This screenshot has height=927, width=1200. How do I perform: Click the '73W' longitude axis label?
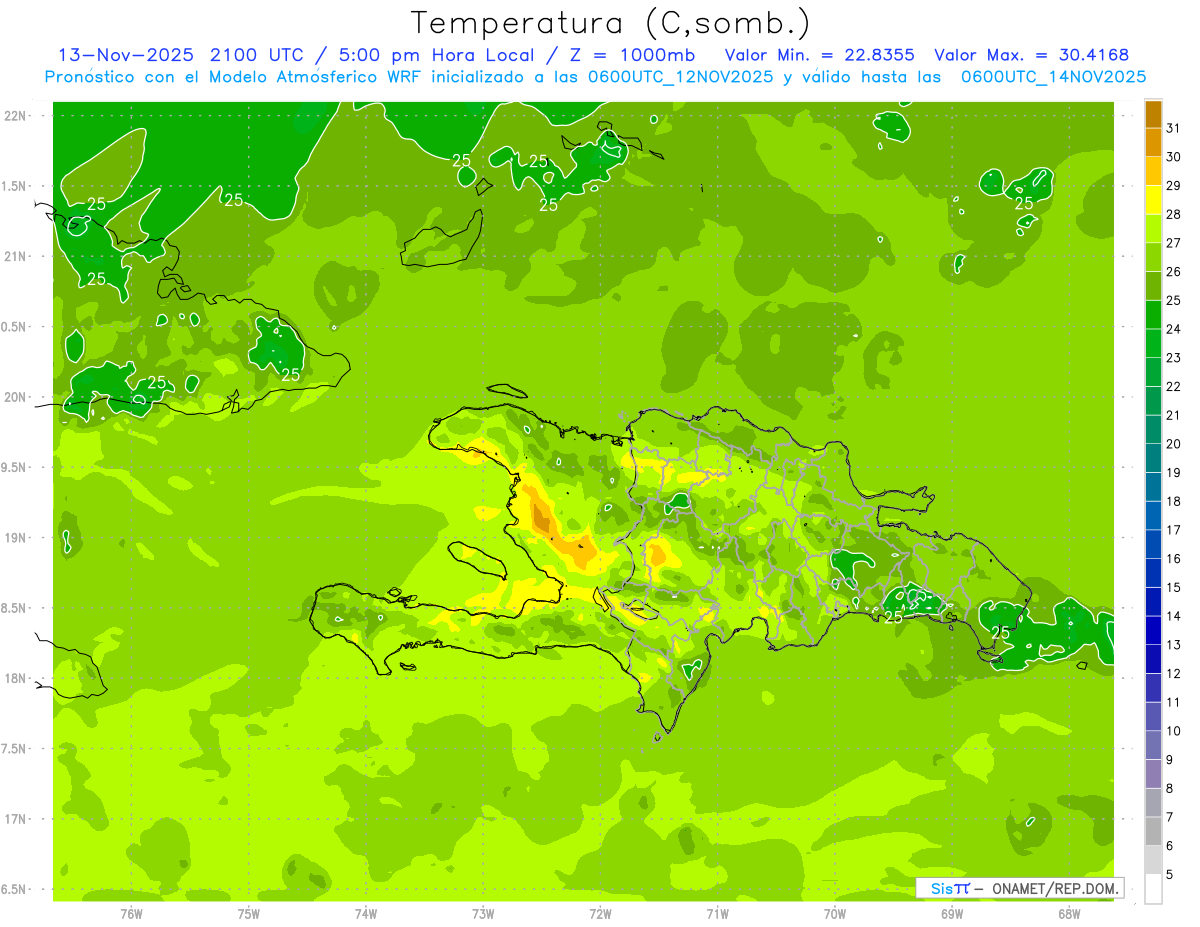pyautogui.click(x=483, y=914)
